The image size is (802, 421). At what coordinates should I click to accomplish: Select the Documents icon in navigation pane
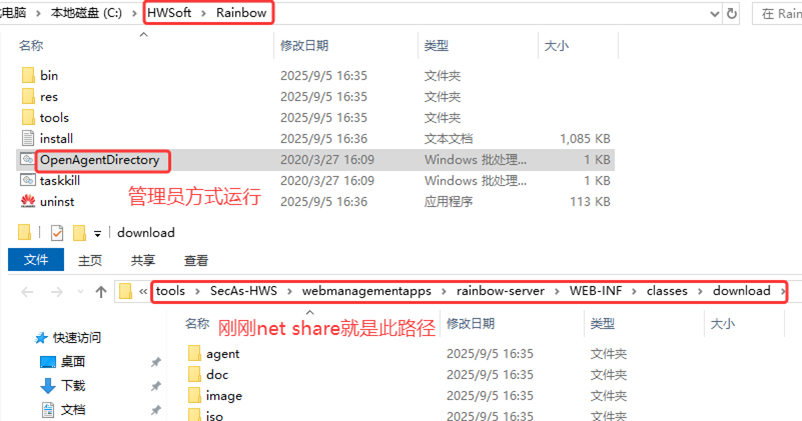pyautogui.click(x=48, y=410)
